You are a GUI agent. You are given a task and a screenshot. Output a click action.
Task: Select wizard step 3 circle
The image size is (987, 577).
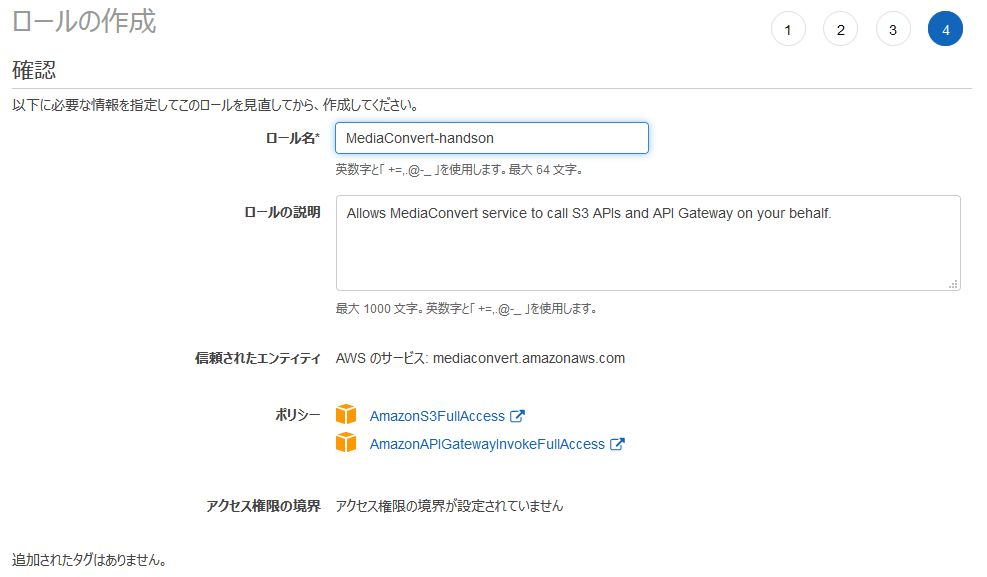[892, 29]
